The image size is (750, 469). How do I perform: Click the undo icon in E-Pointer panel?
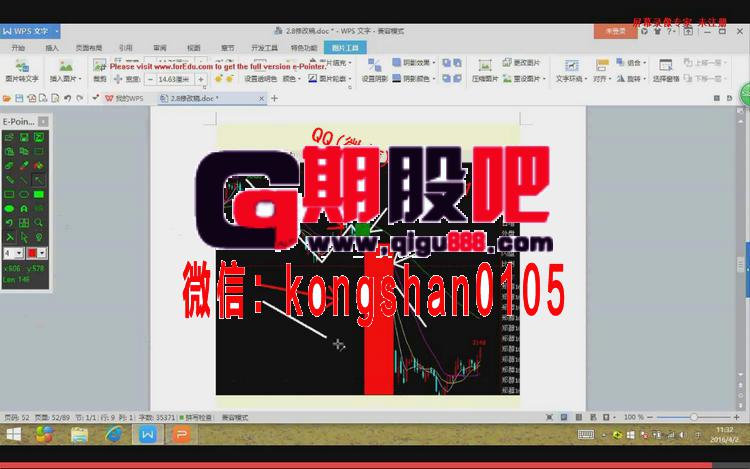9,223
